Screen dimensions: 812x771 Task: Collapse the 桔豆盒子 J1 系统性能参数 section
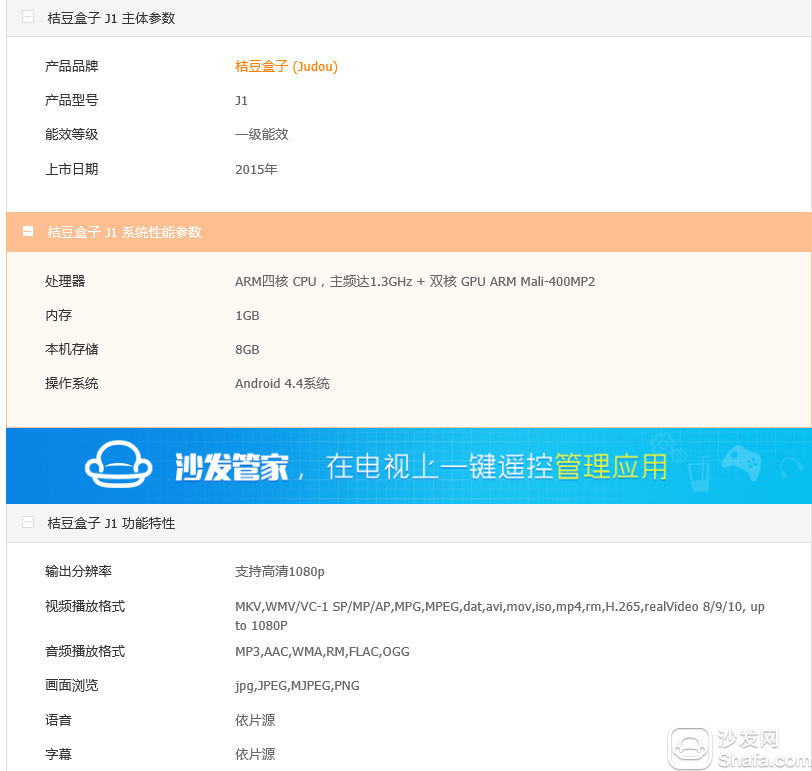pos(28,231)
